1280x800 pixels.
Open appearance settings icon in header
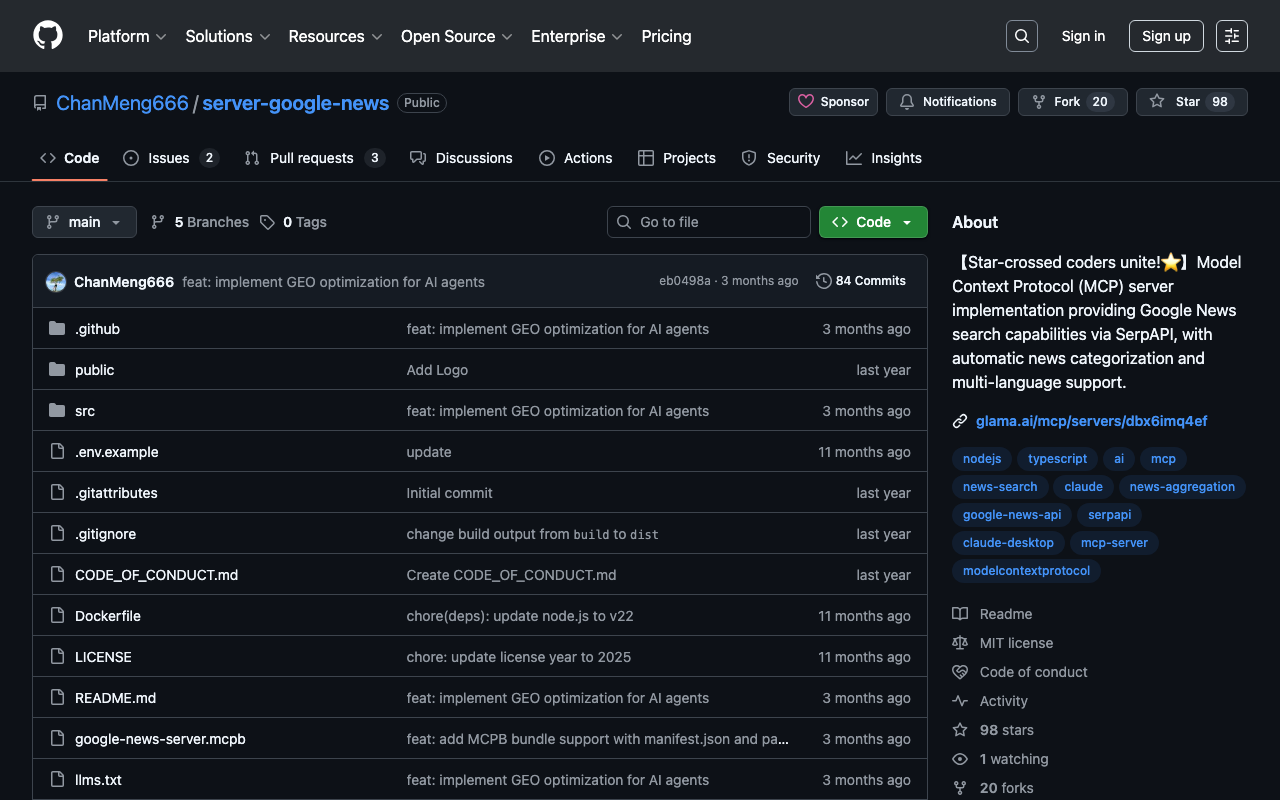click(x=1231, y=36)
